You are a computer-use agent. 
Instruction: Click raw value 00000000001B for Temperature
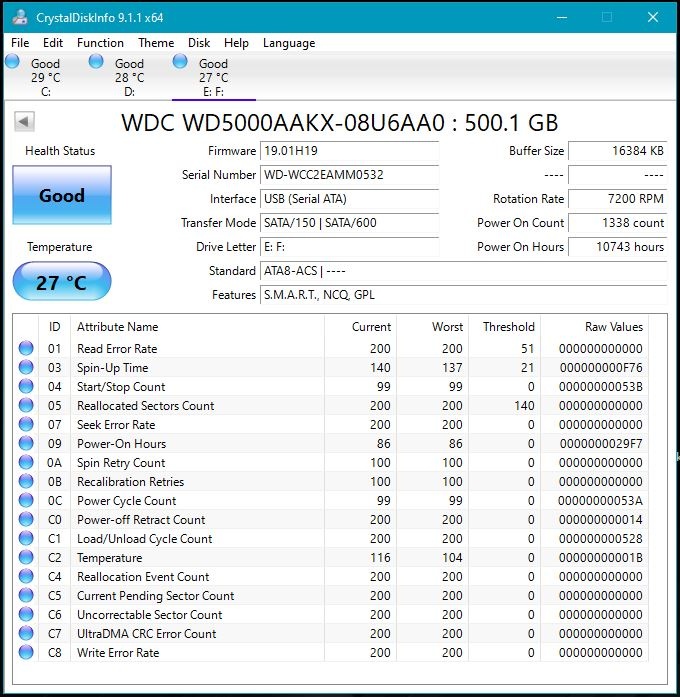pyautogui.click(x=601, y=557)
